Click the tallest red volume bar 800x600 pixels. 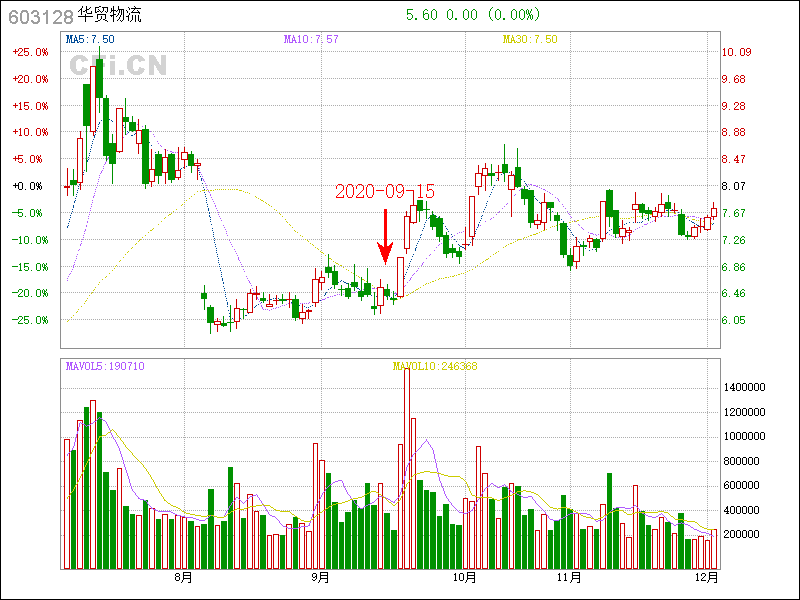point(407,468)
